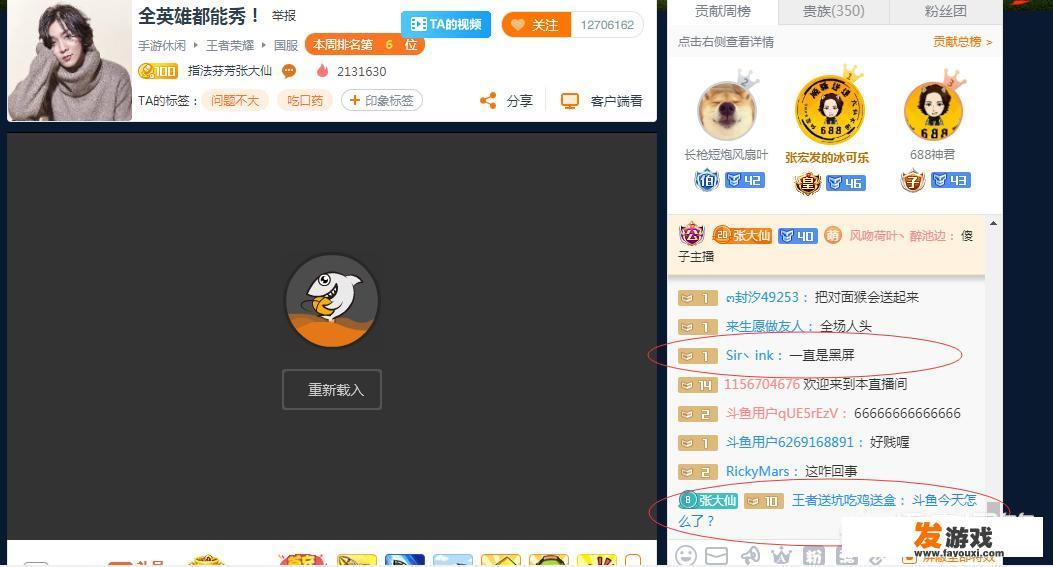The image size is (1053, 567).
Task: Click chat user 斗鱼用户qUE5rEzV
Action: pos(782,413)
